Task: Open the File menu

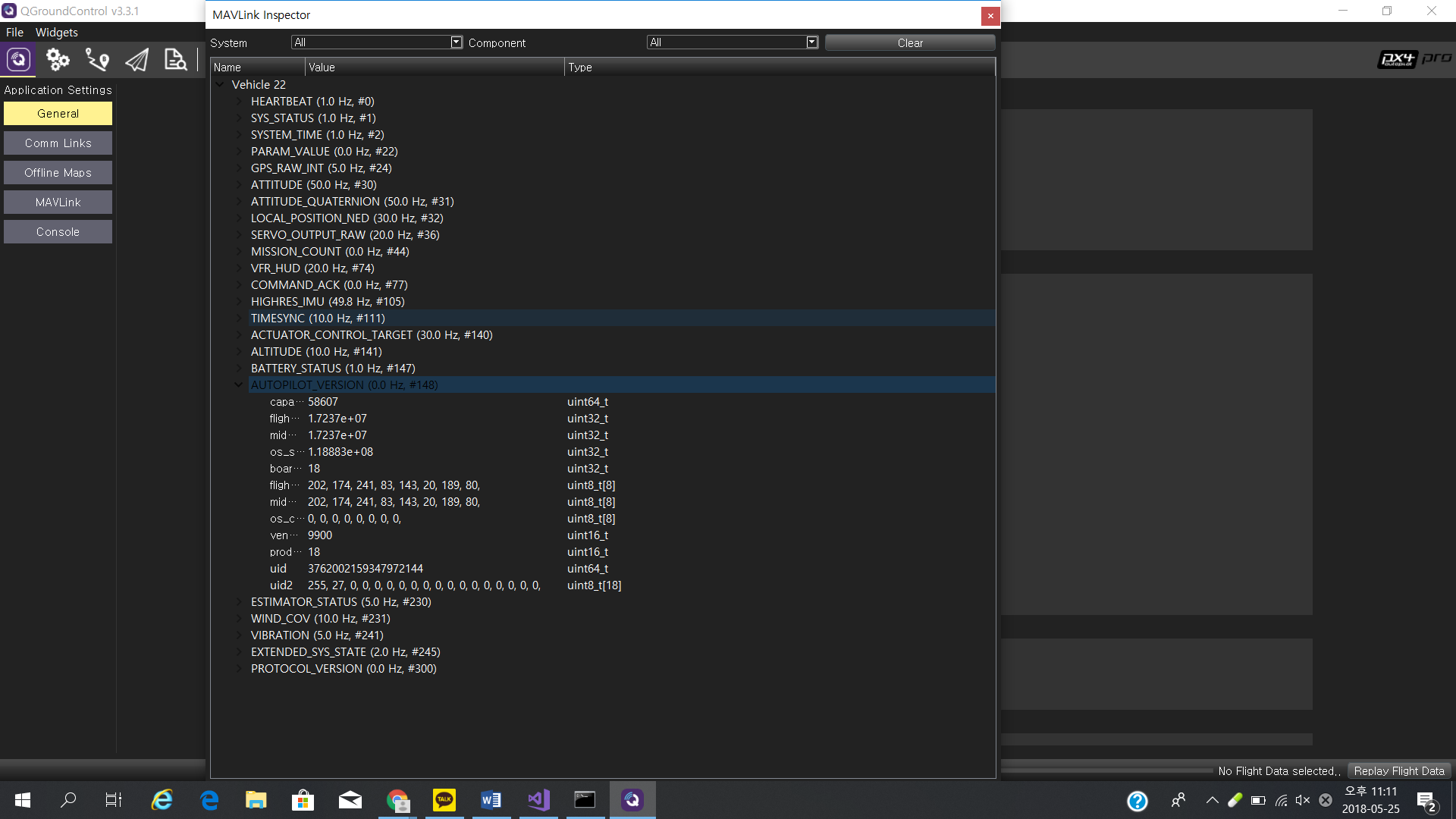Action: [14, 32]
